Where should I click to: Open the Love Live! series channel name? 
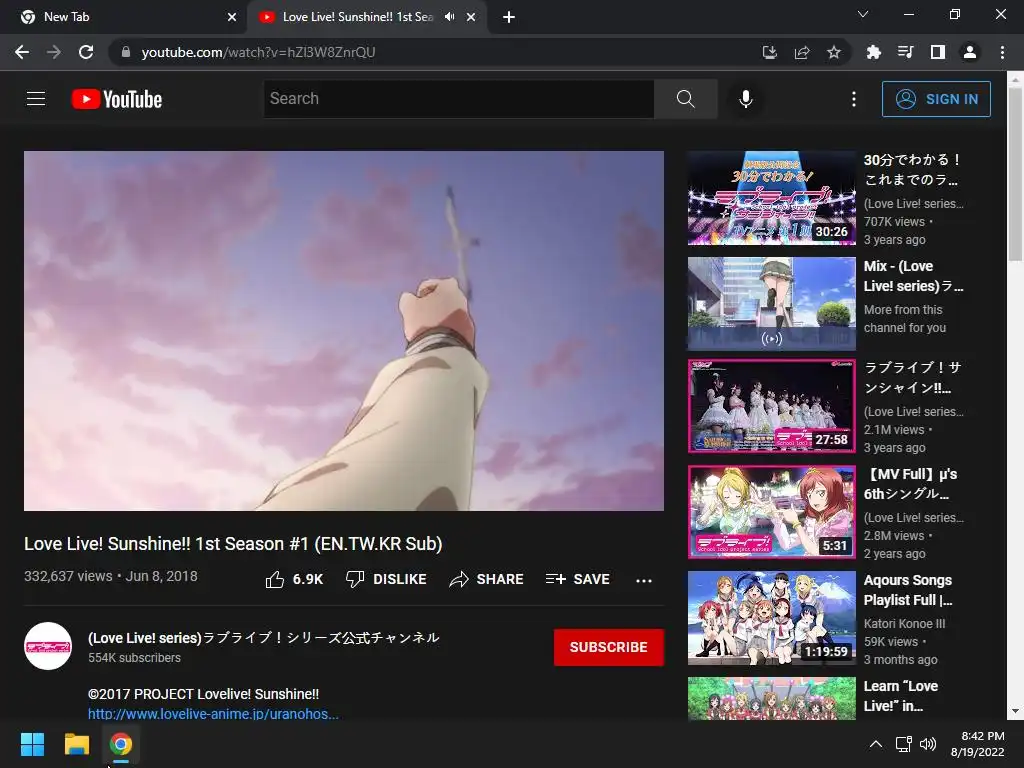coord(264,637)
